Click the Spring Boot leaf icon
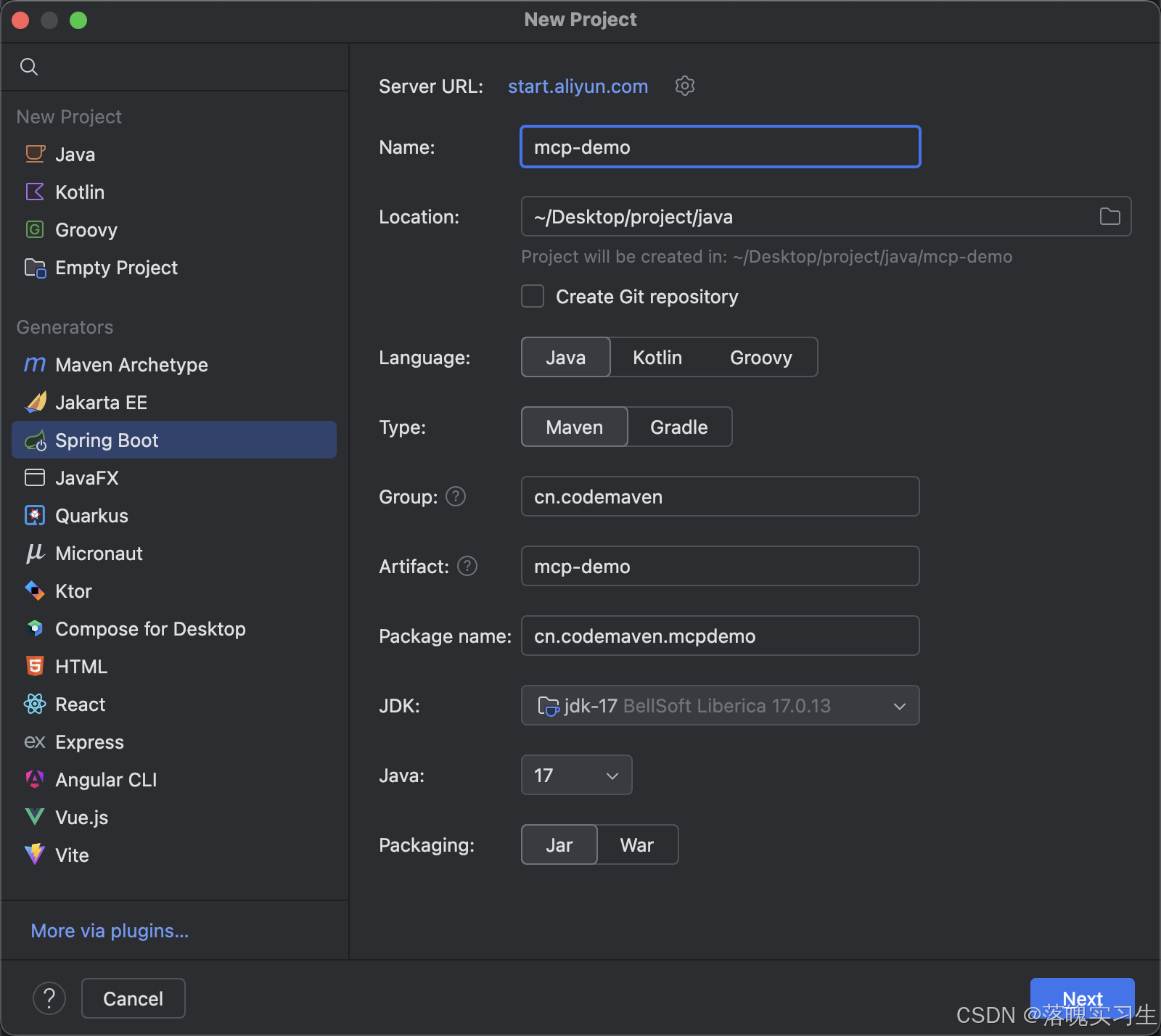1161x1036 pixels. pyautogui.click(x=35, y=440)
